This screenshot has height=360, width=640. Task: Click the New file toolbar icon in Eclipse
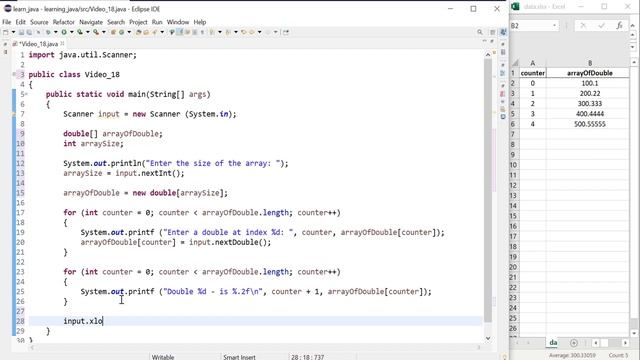pyautogui.click(x=6, y=32)
